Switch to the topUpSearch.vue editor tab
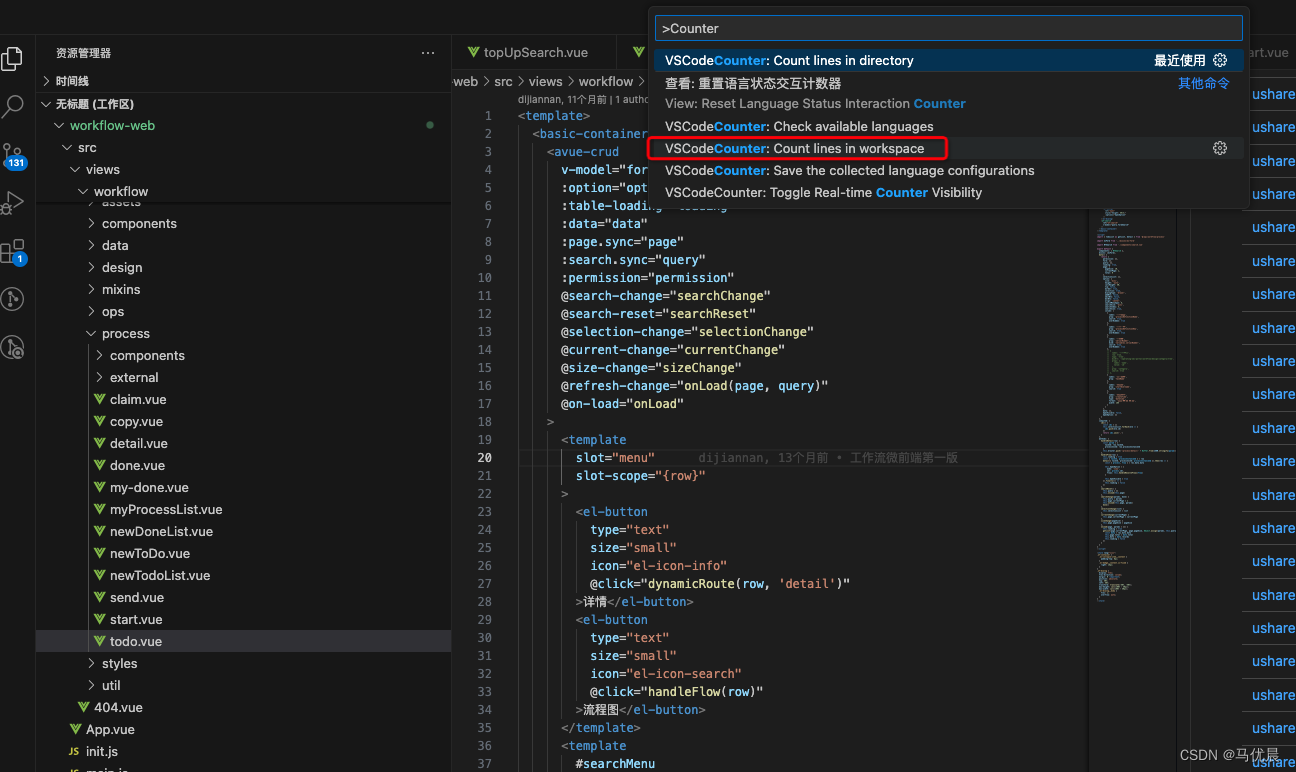1296x772 pixels. pos(535,51)
